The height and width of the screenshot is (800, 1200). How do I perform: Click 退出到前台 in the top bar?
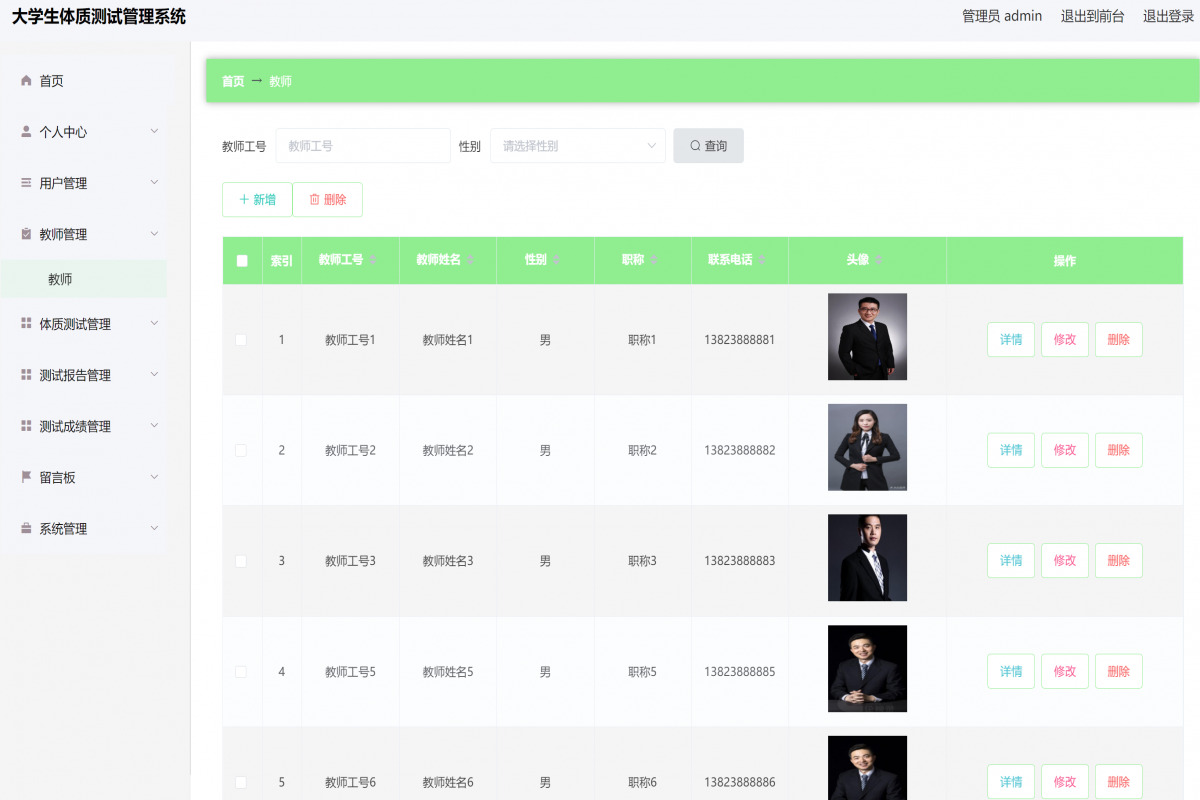point(1092,16)
